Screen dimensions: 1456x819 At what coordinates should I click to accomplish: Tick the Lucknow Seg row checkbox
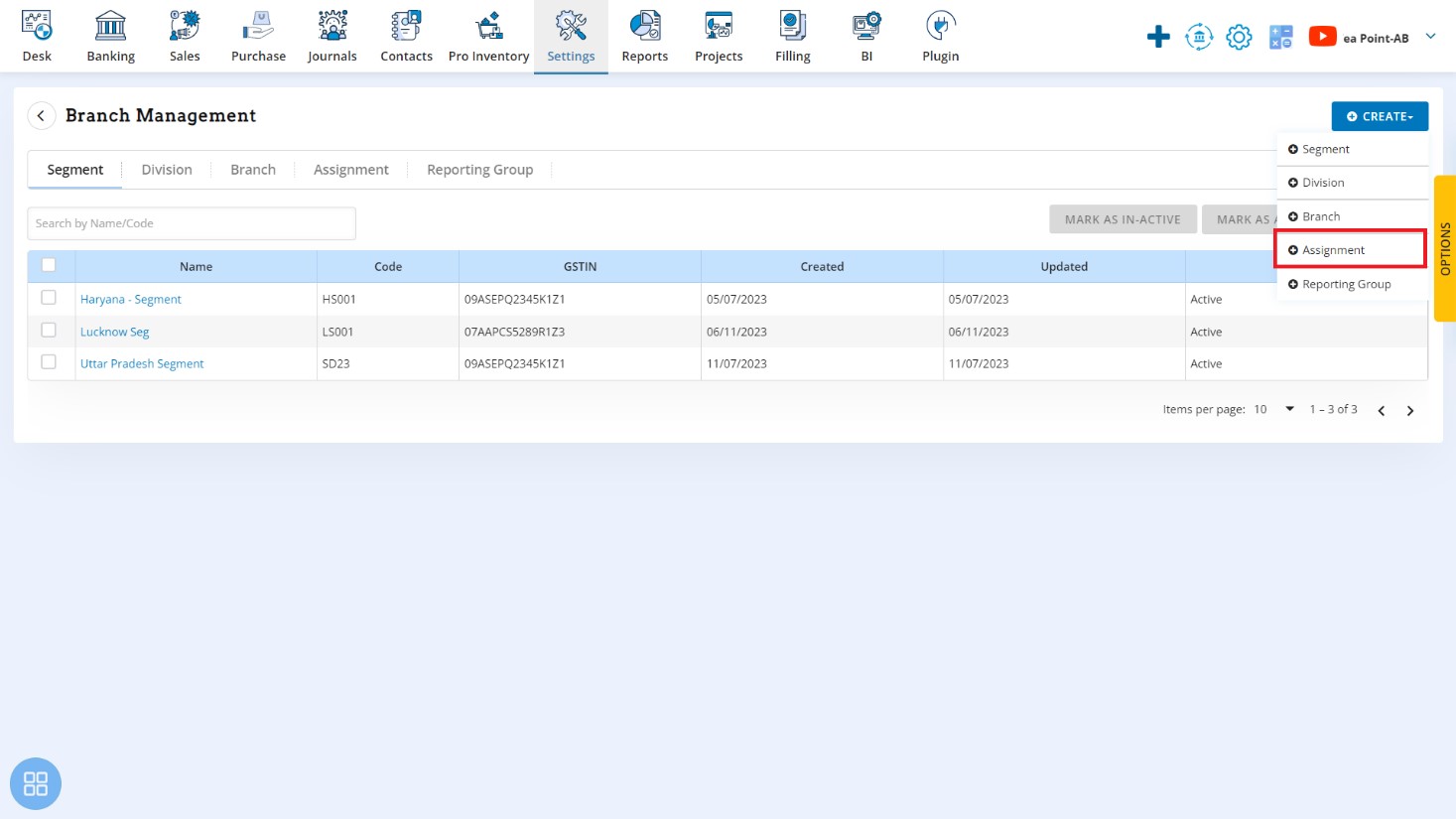tap(49, 331)
